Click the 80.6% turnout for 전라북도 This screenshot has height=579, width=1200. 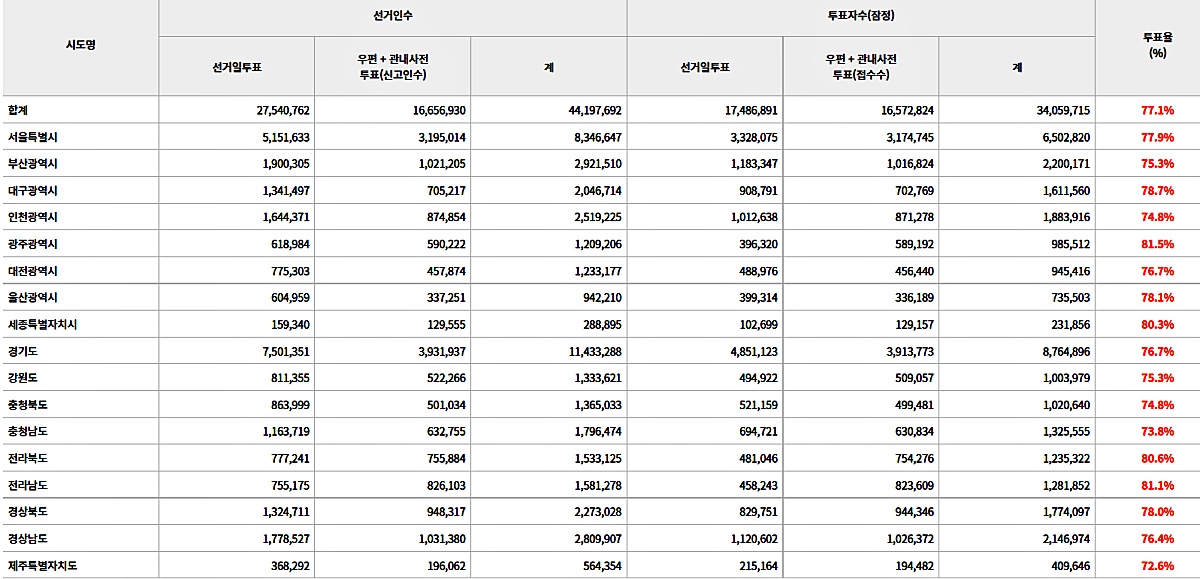tap(1157, 459)
